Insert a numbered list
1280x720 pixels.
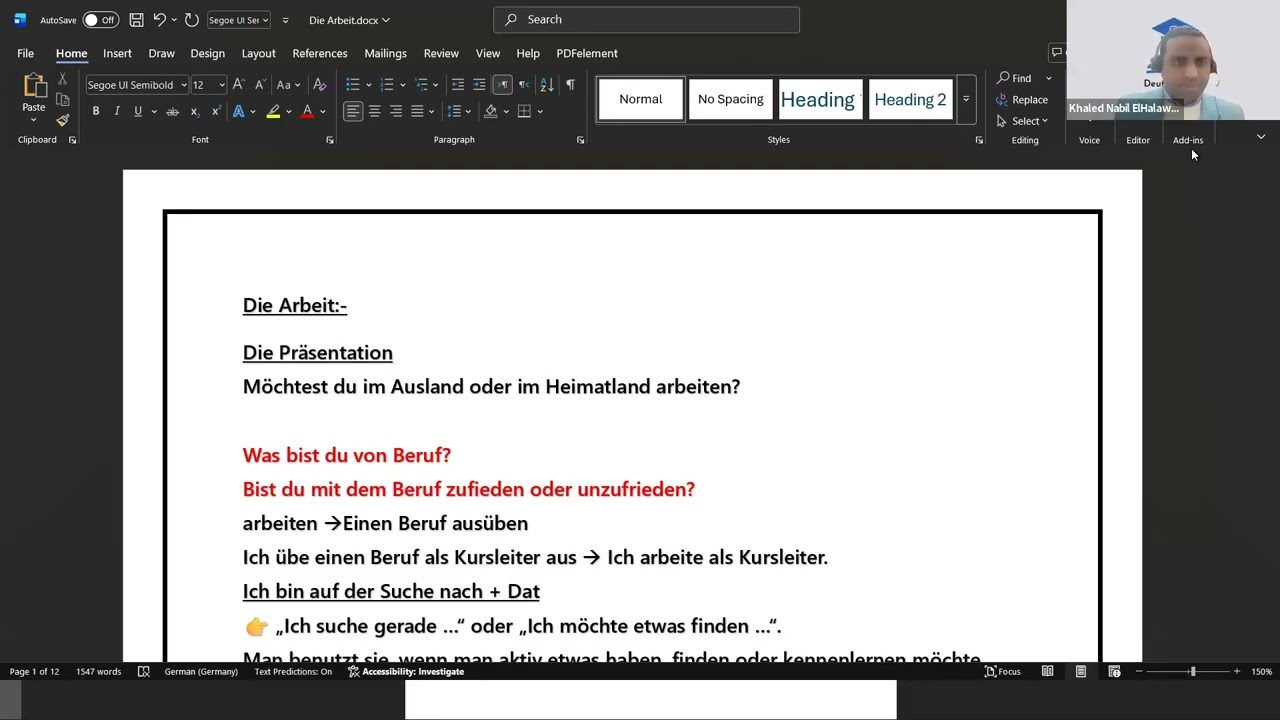pyautogui.click(x=387, y=85)
